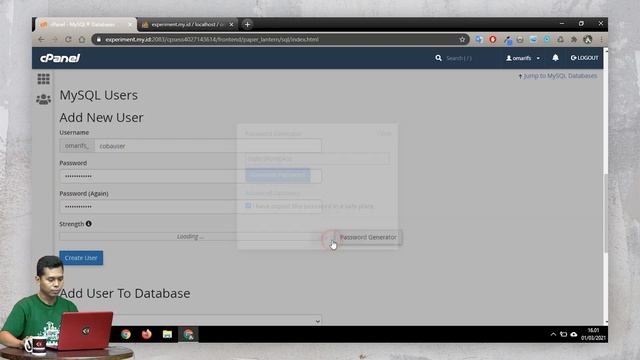Reload the page with the refresh icon

click(x=68, y=40)
